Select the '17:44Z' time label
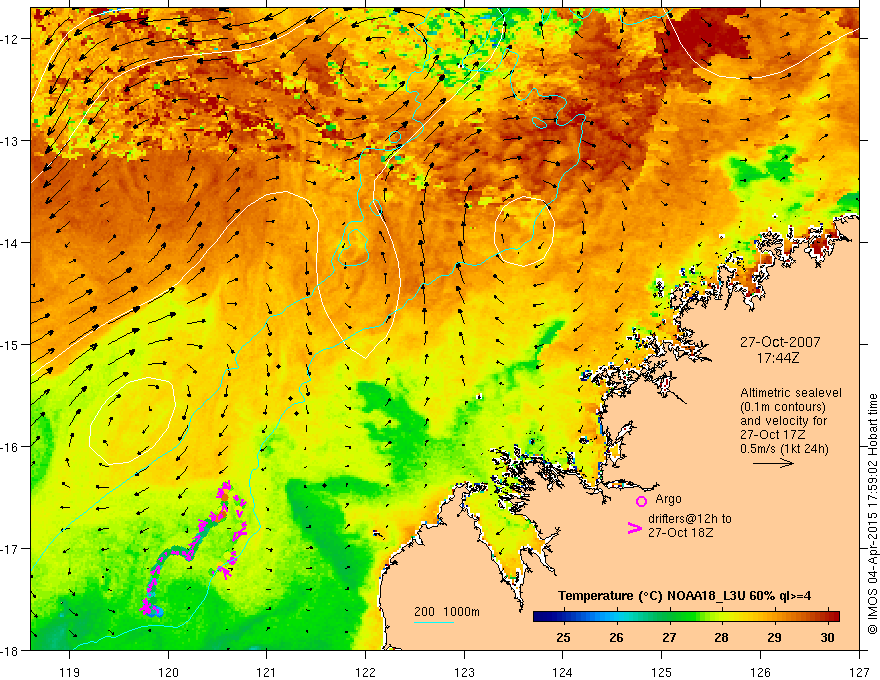This screenshot has height=680, width=880. 778,358
